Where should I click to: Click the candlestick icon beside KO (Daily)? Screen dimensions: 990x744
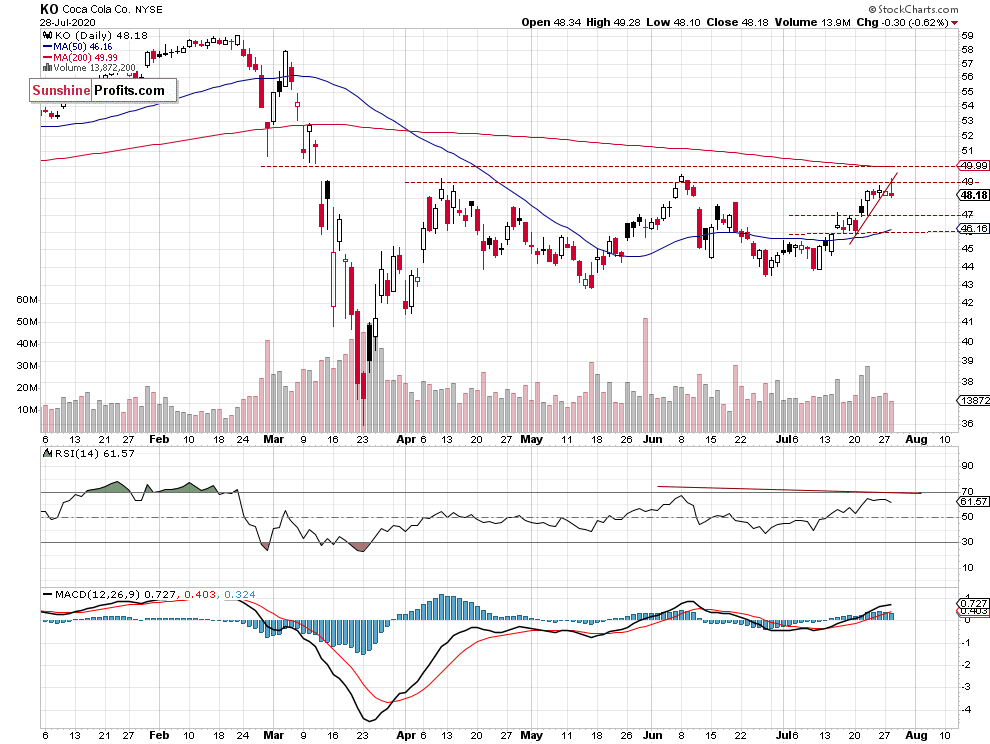49,36
